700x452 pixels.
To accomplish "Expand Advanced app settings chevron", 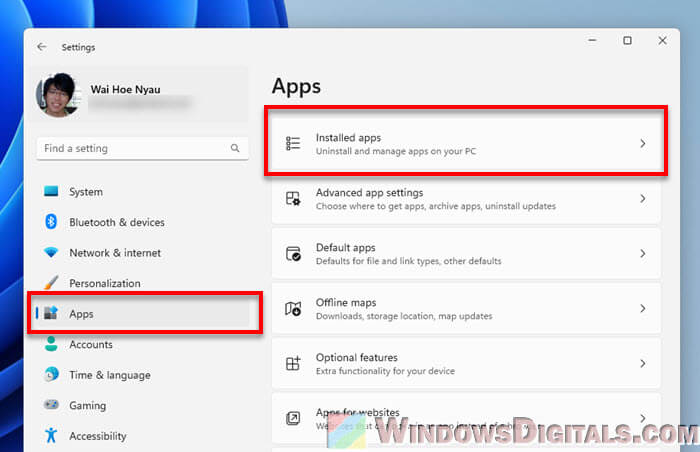I will [x=642, y=198].
